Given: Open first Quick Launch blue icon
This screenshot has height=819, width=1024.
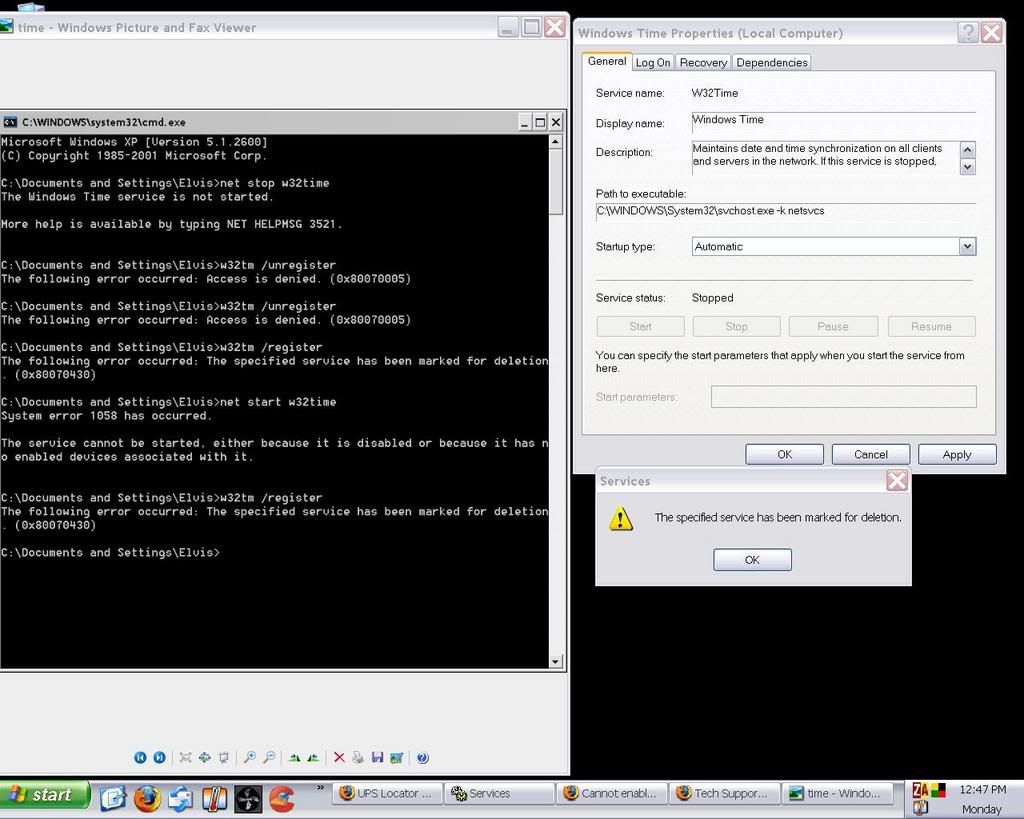Looking at the screenshot, I should [113, 798].
